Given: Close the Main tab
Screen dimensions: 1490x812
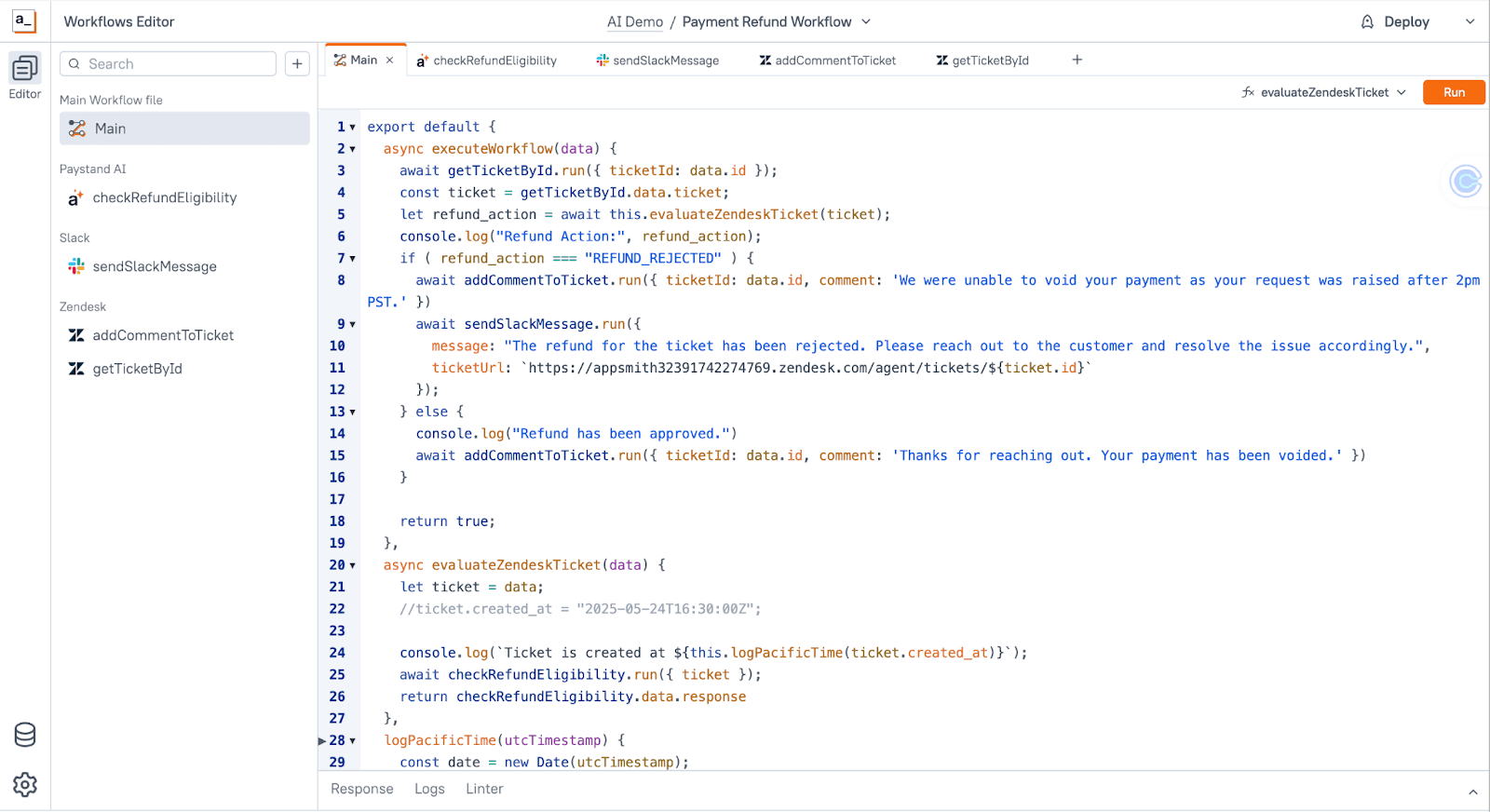Looking at the screenshot, I should [x=390, y=61].
